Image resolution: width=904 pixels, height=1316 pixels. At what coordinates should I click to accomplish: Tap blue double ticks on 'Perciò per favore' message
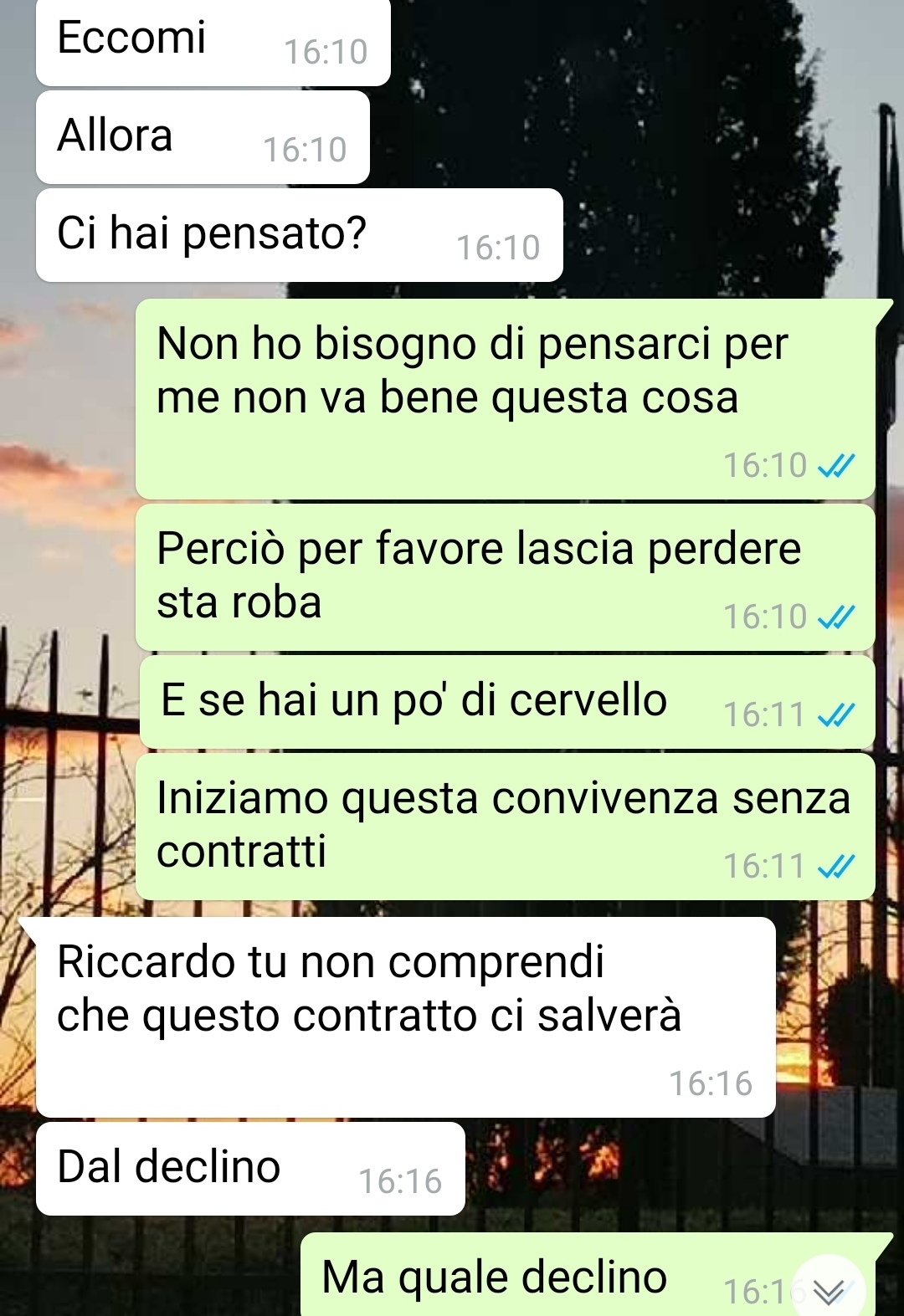coord(835,617)
